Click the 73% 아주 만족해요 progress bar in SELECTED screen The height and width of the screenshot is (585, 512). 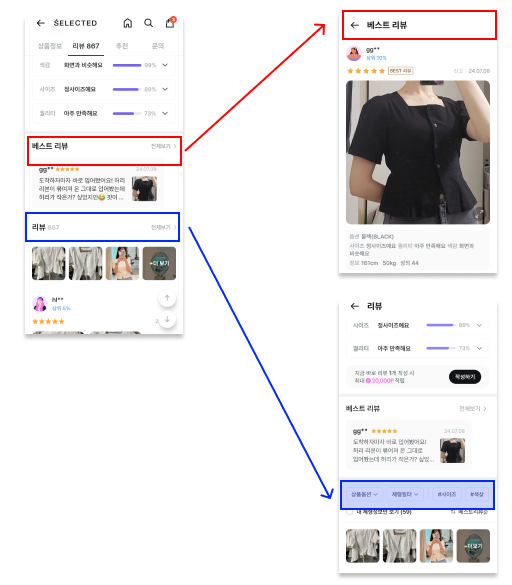point(127,113)
